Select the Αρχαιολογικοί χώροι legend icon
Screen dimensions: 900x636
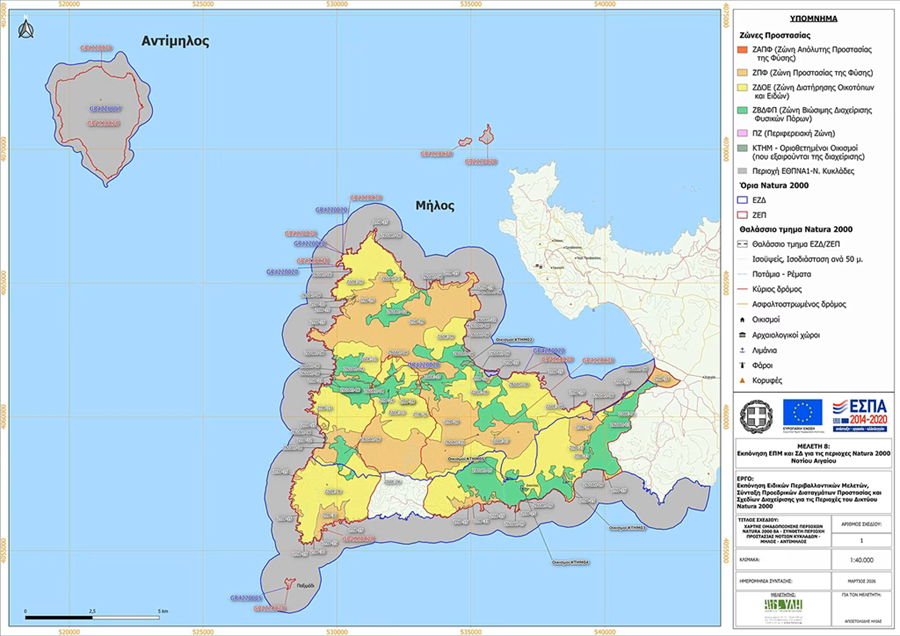click(x=742, y=336)
